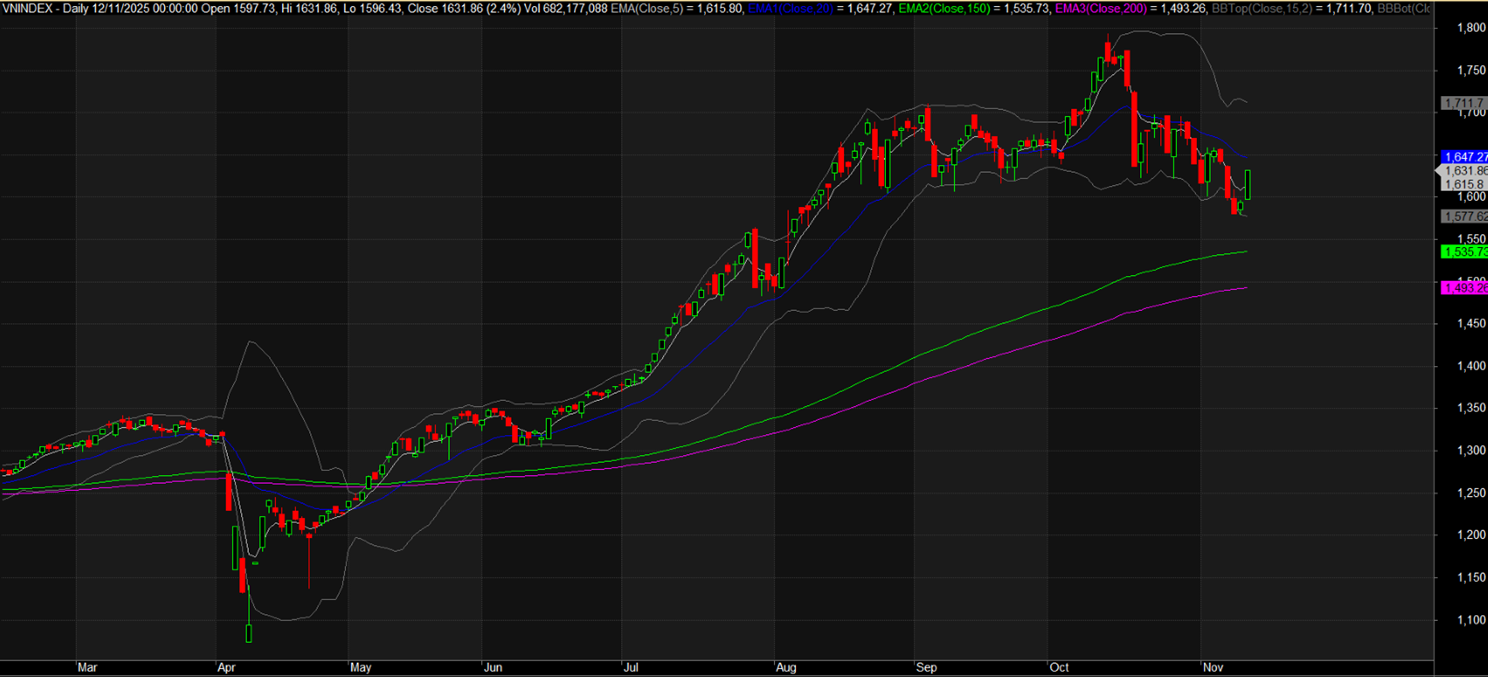Image resolution: width=1488 pixels, height=677 pixels.
Task: Click the latest green candle at right edge
Action: (x=1248, y=184)
